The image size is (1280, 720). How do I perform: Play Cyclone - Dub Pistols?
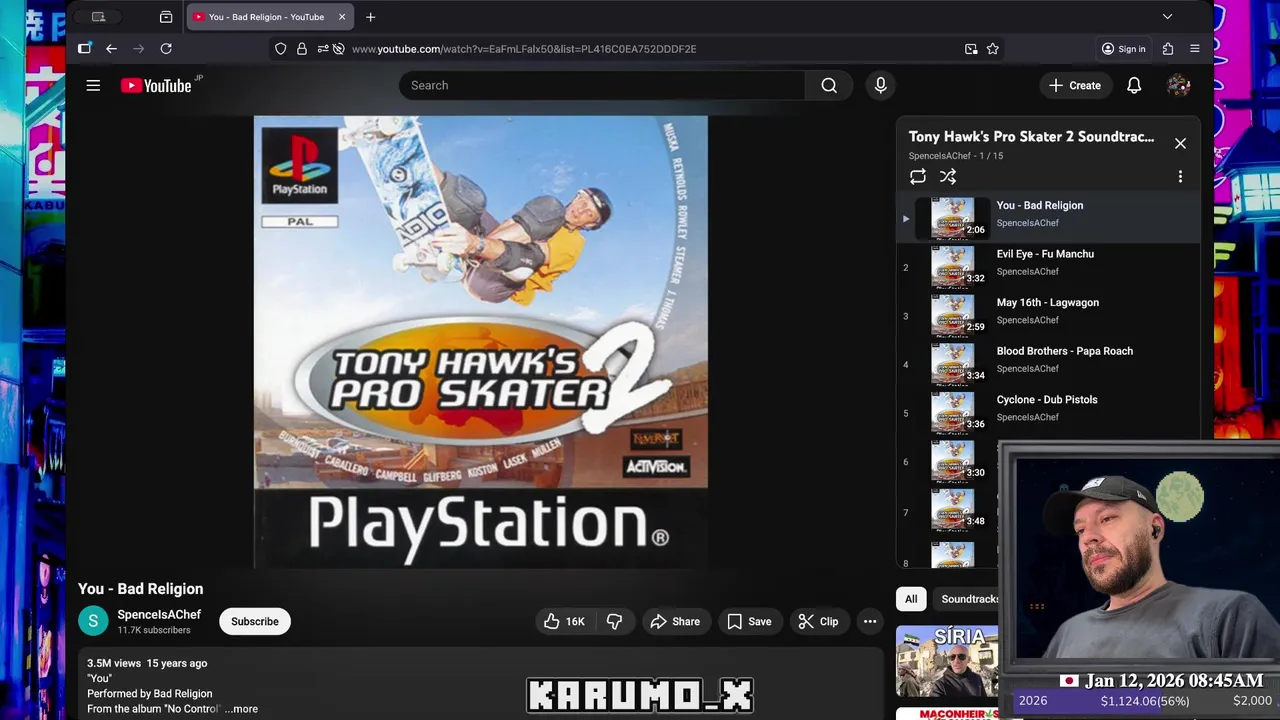click(1047, 400)
